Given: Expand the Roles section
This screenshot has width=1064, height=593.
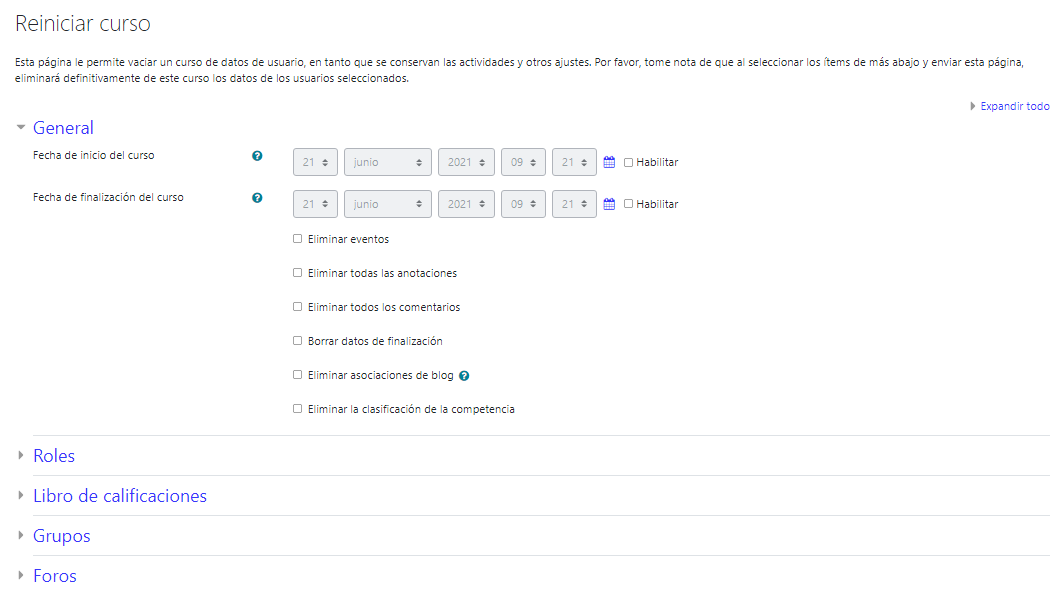Looking at the screenshot, I should tap(54, 456).
